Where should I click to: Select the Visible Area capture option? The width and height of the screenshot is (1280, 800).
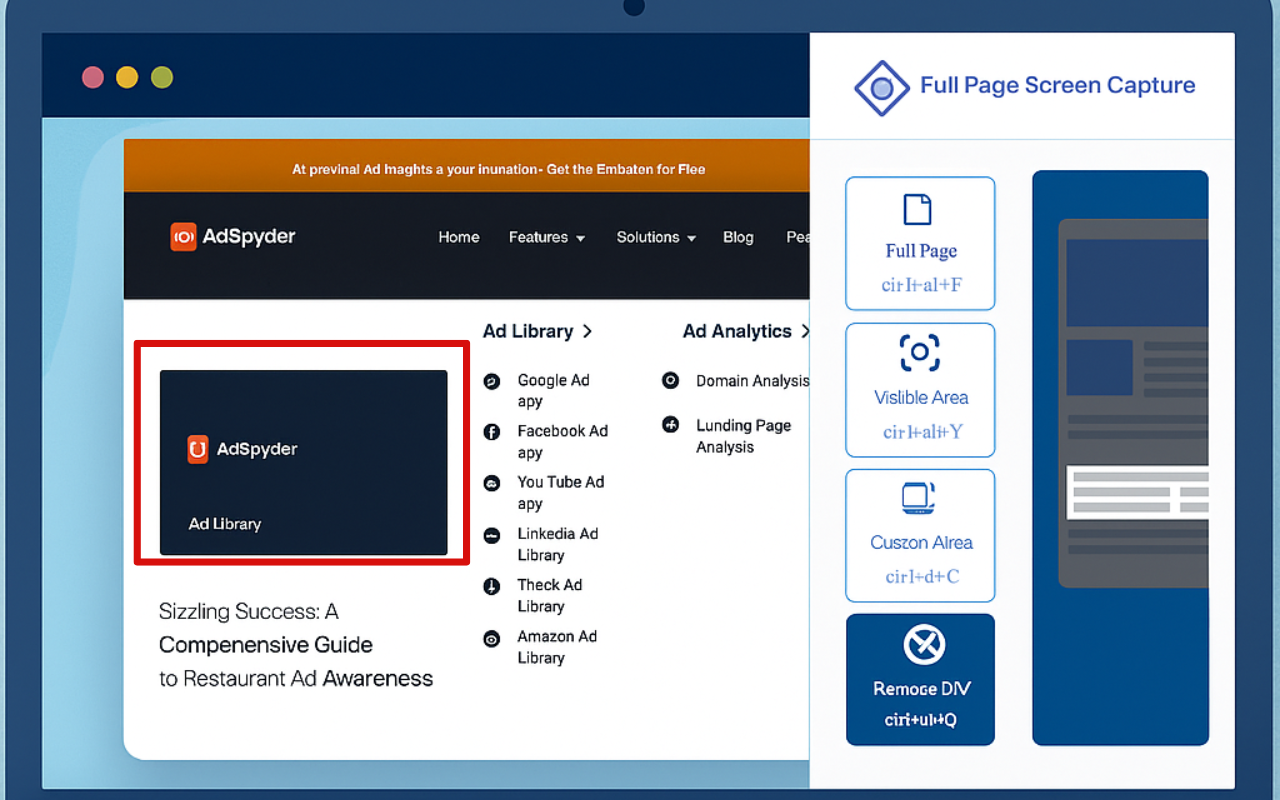pos(920,389)
